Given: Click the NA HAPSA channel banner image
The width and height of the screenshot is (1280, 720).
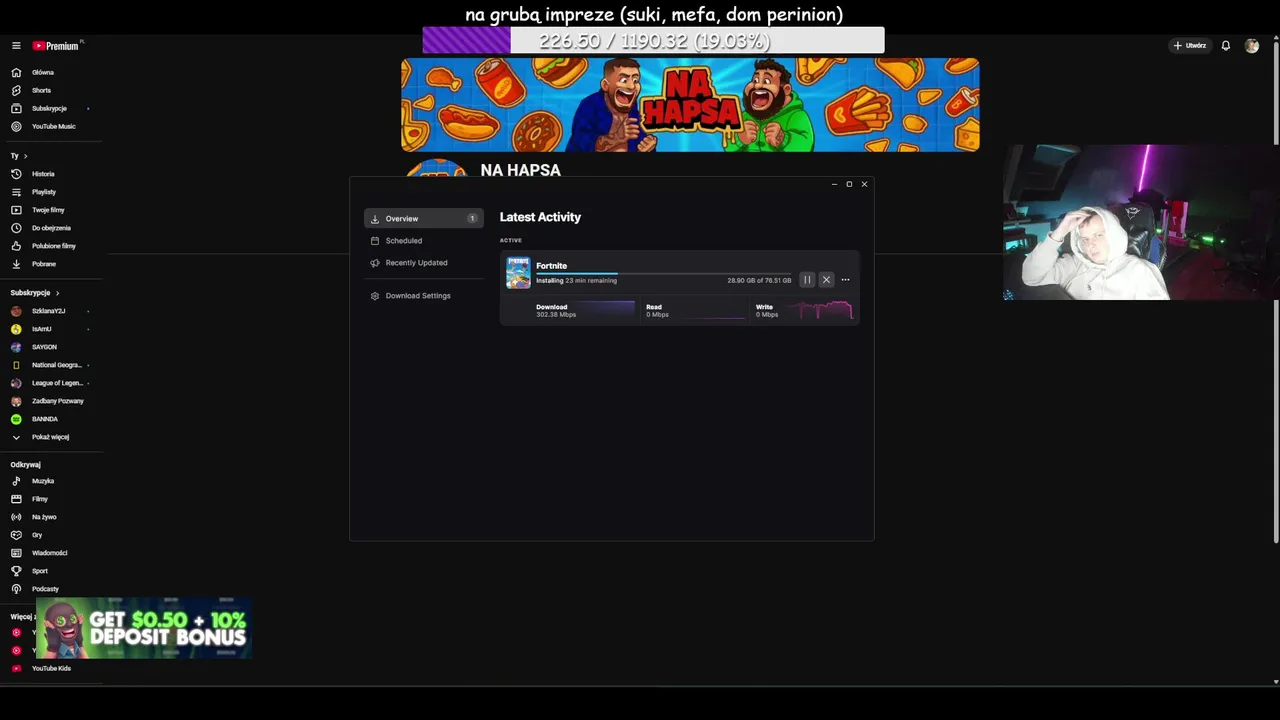Looking at the screenshot, I should click(690, 104).
